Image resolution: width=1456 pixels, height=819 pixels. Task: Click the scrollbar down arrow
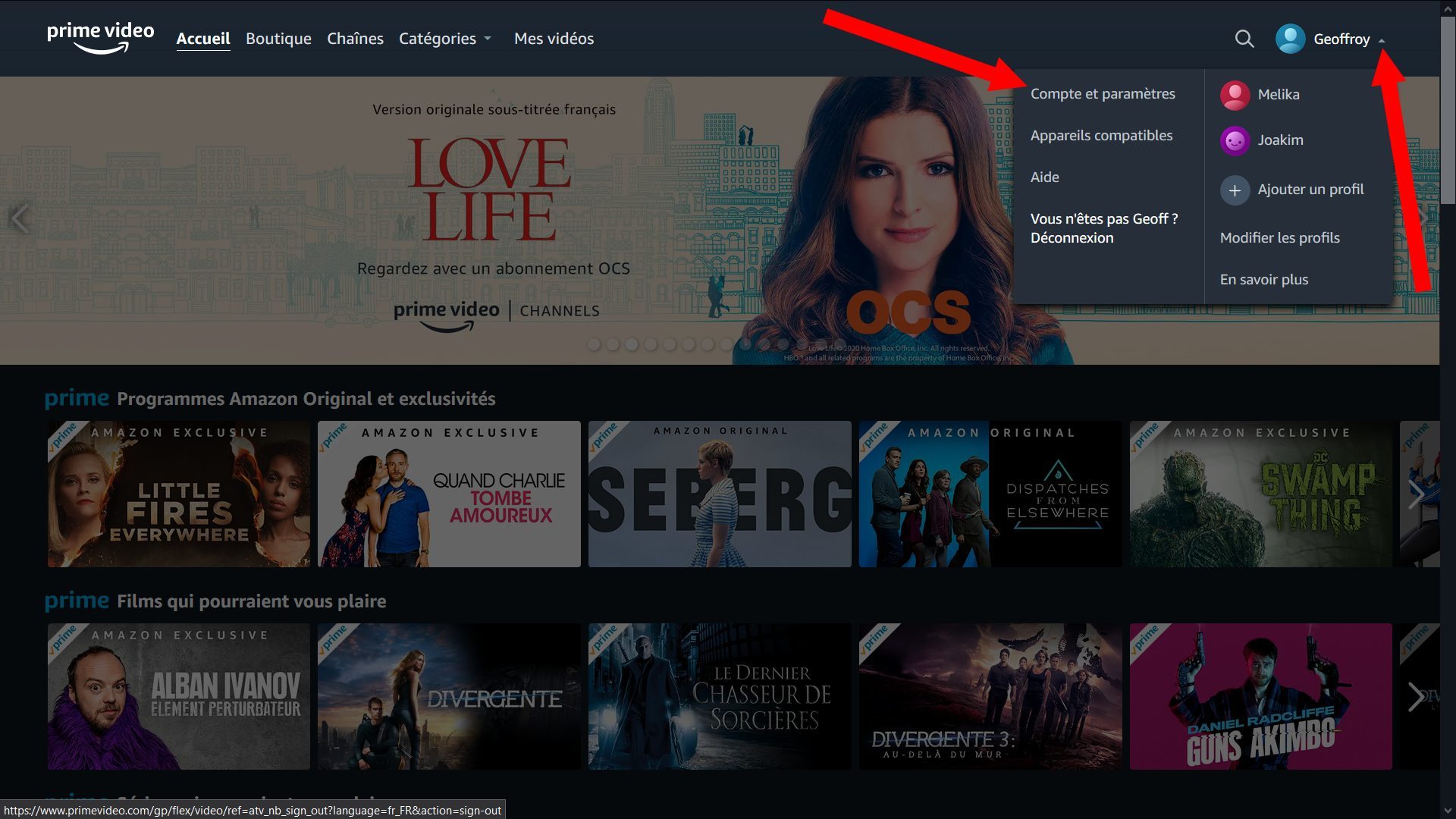click(x=1448, y=811)
